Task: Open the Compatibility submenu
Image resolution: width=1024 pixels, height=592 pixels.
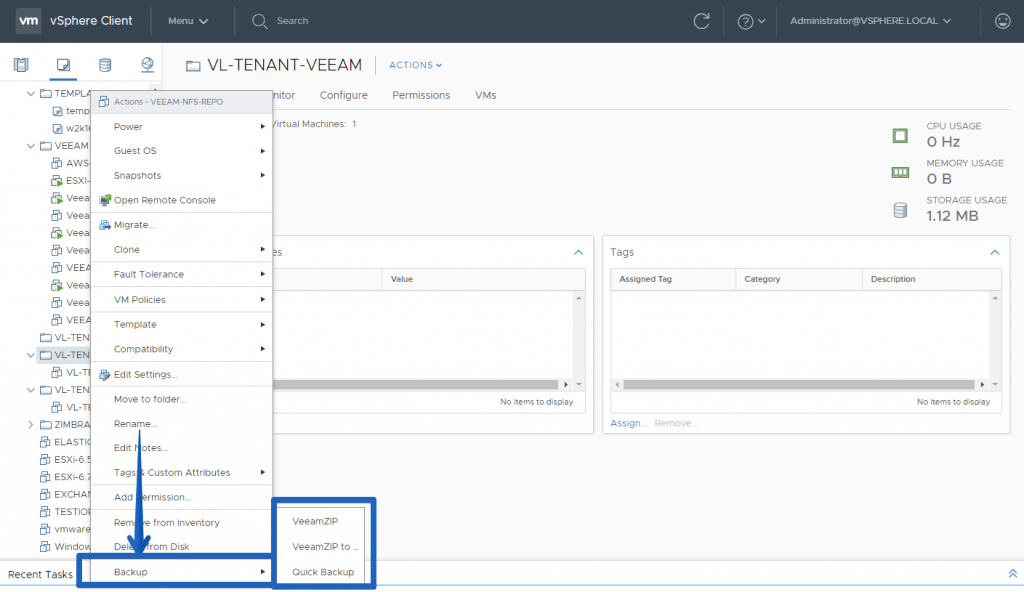Action: point(182,350)
